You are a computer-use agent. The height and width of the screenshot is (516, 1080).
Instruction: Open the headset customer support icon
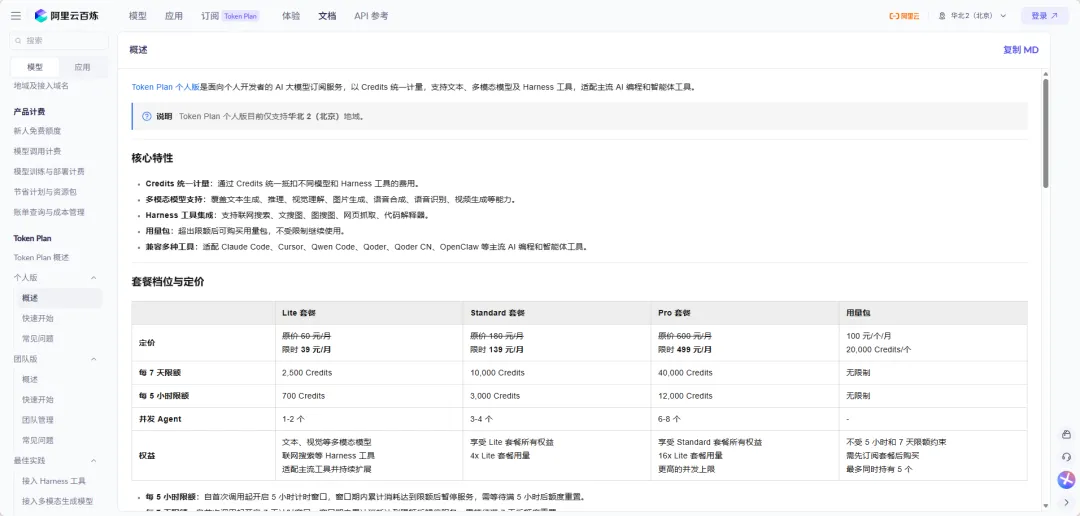(x=1066, y=457)
